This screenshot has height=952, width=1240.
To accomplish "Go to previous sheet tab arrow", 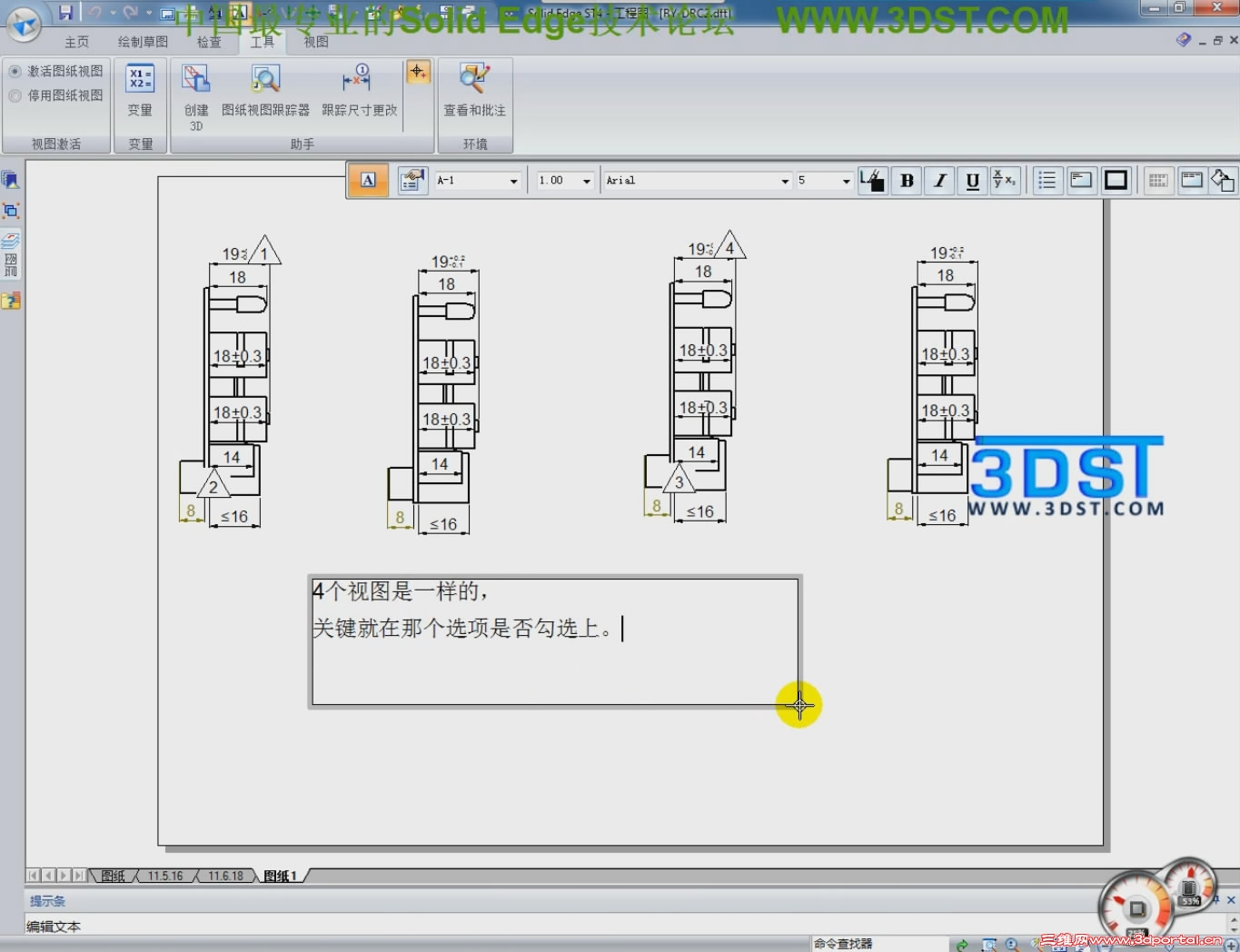I will (49, 876).
